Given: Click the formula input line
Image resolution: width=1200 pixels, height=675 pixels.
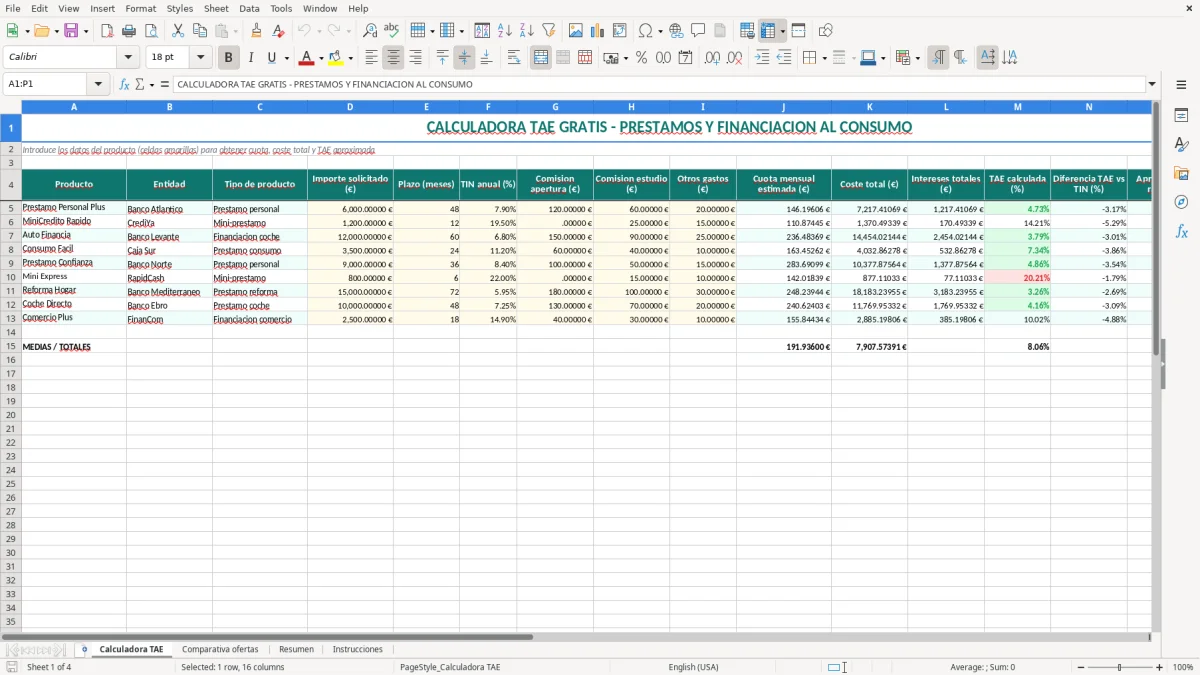Looking at the screenshot, I should click(x=659, y=85).
